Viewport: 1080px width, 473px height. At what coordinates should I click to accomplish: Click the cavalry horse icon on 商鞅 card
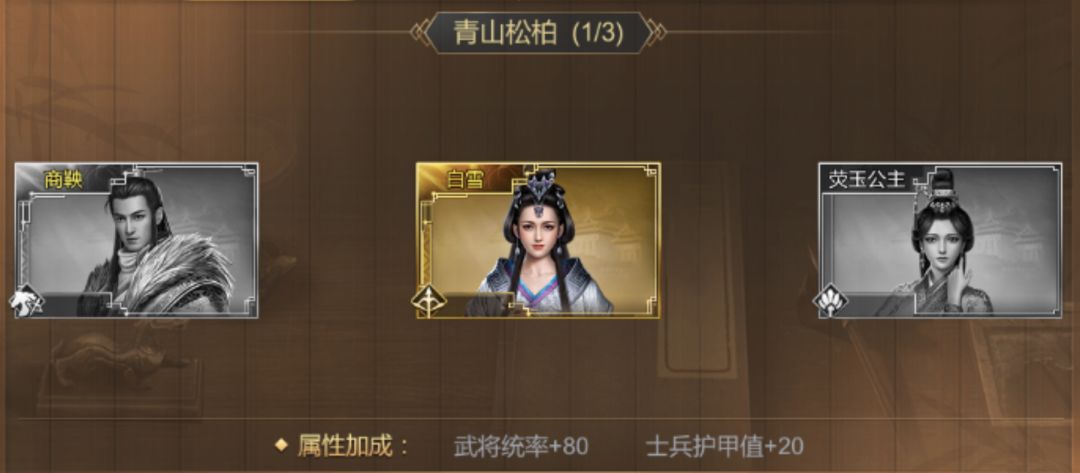26,302
